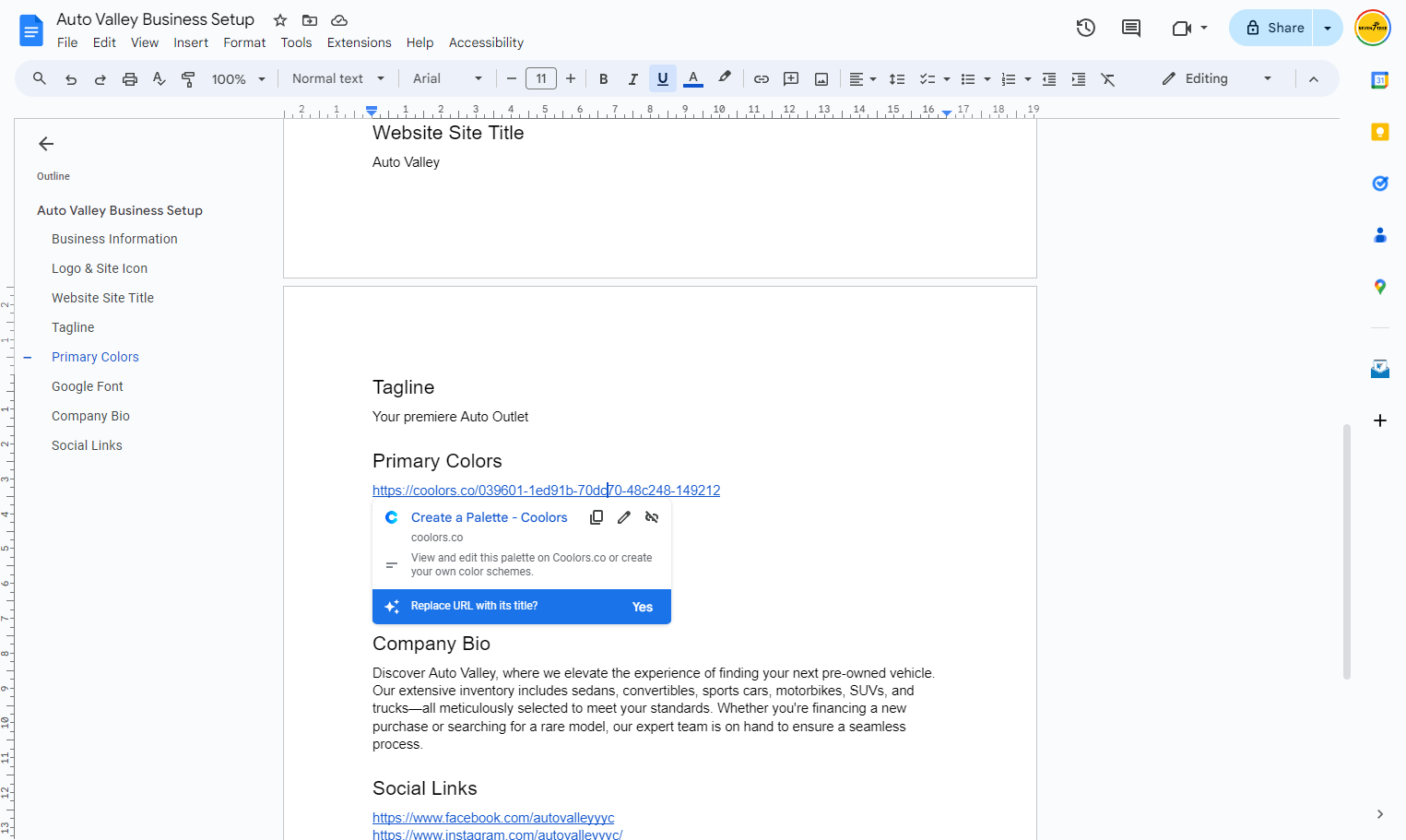Activate the spelling and grammar check icon
The image size is (1406, 840).
click(x=160, y=79)
